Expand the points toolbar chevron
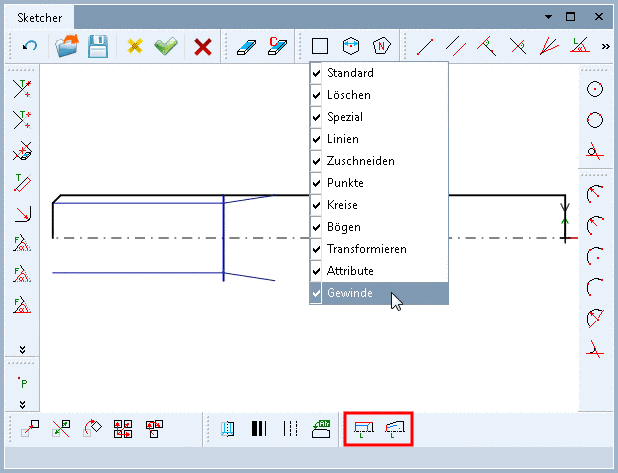Image resolution: width=618 pixels, height=473 pixels. click(x=22, y=404)
